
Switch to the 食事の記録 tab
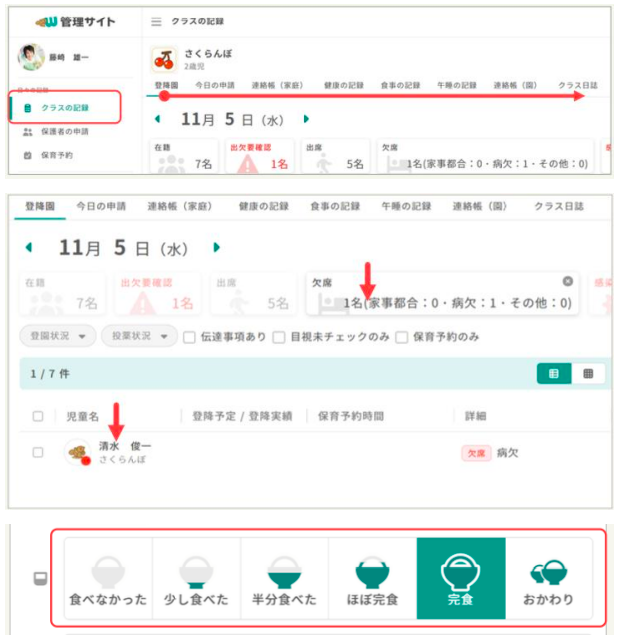pyautogui.click(x=335, y=206)
